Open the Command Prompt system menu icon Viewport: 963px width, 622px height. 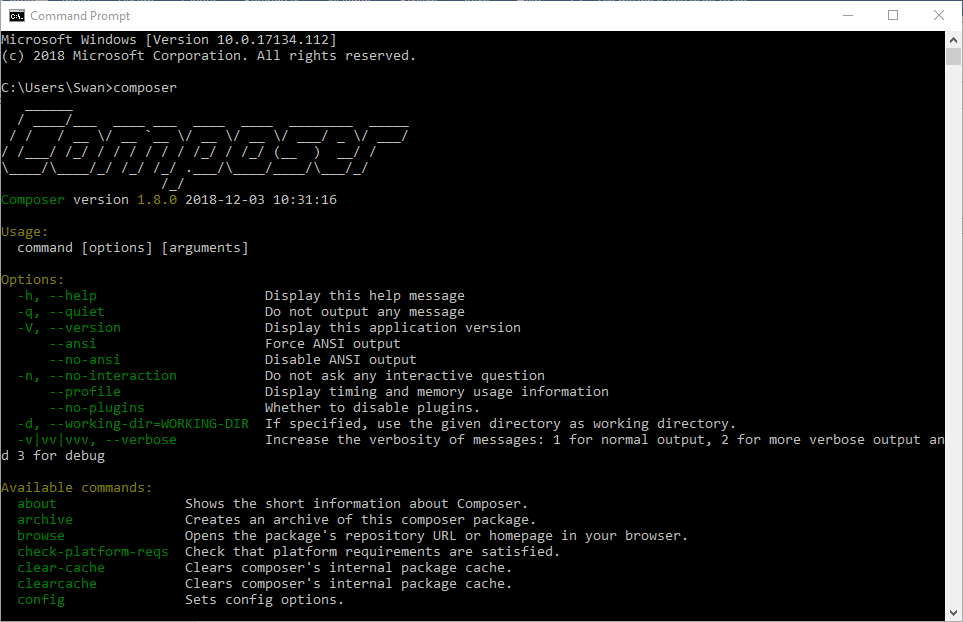click(x=16, y=15)
